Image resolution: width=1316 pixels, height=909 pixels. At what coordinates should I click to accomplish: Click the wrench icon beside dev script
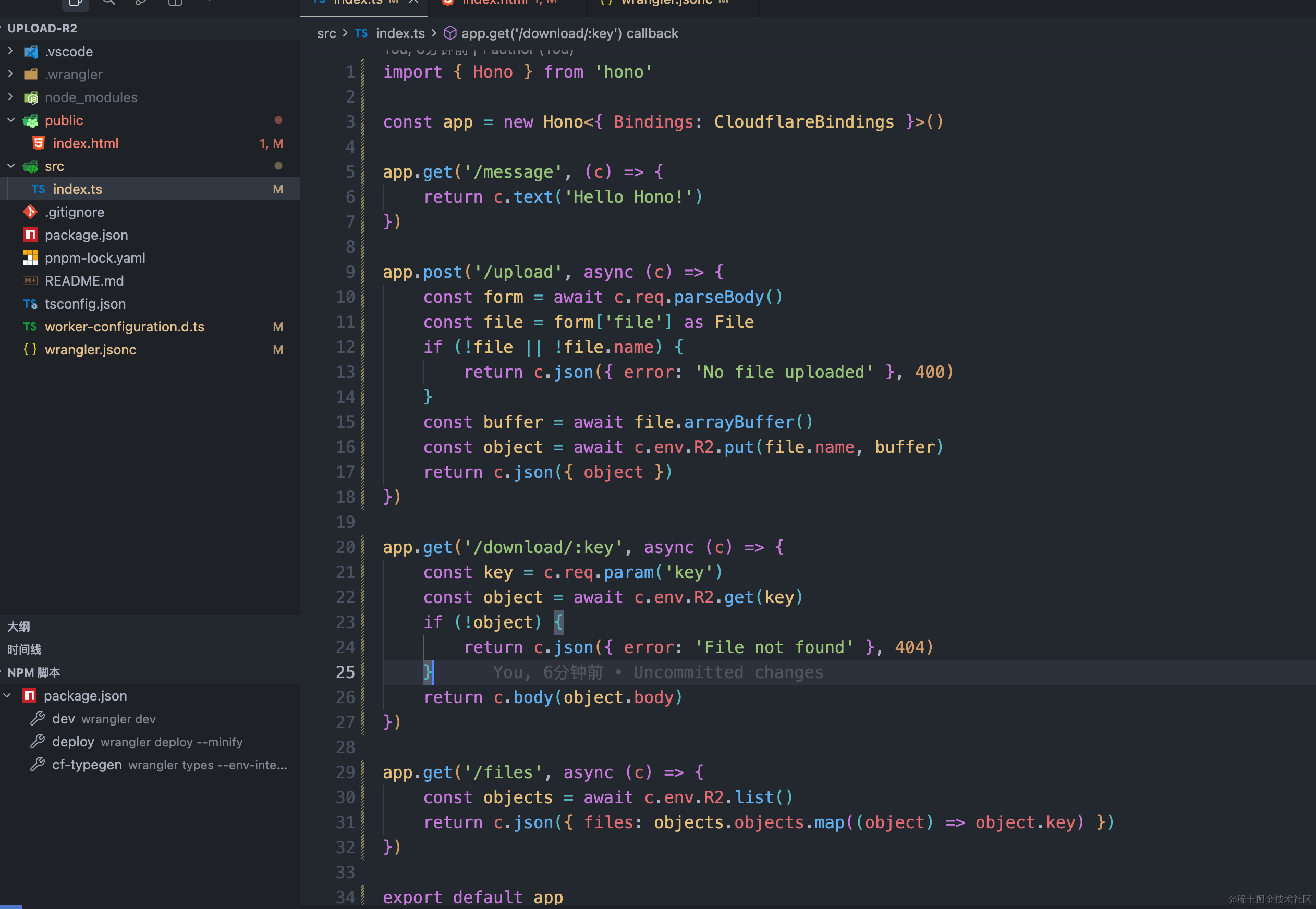[38, 718]
